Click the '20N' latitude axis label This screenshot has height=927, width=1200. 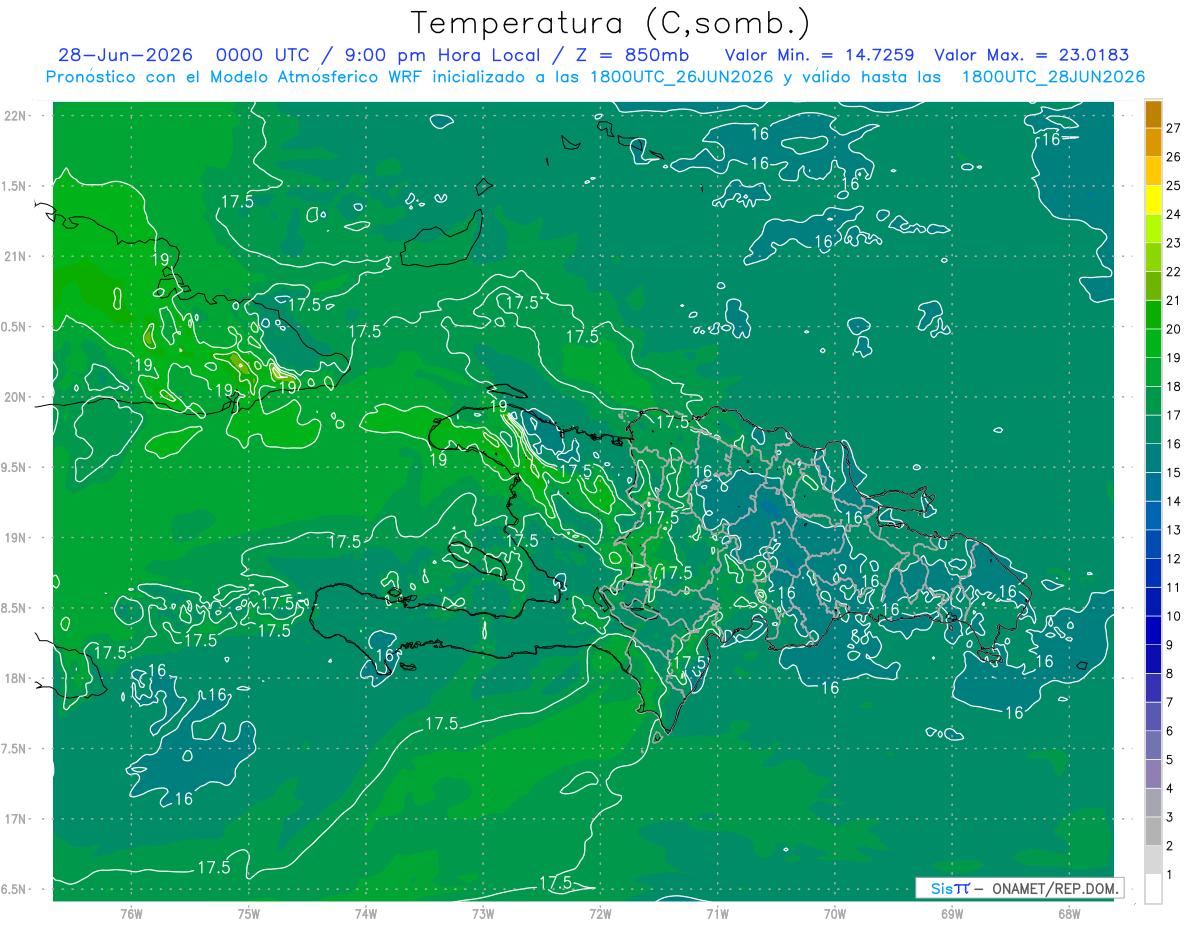click(15, 397)
